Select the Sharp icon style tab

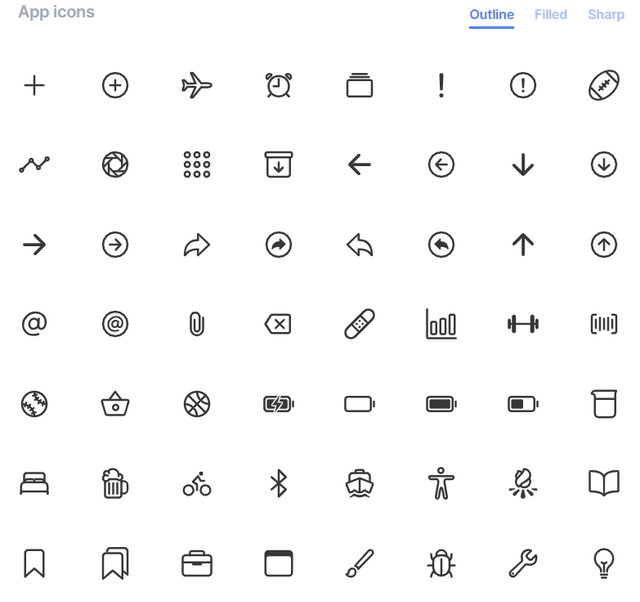point(606,15)
